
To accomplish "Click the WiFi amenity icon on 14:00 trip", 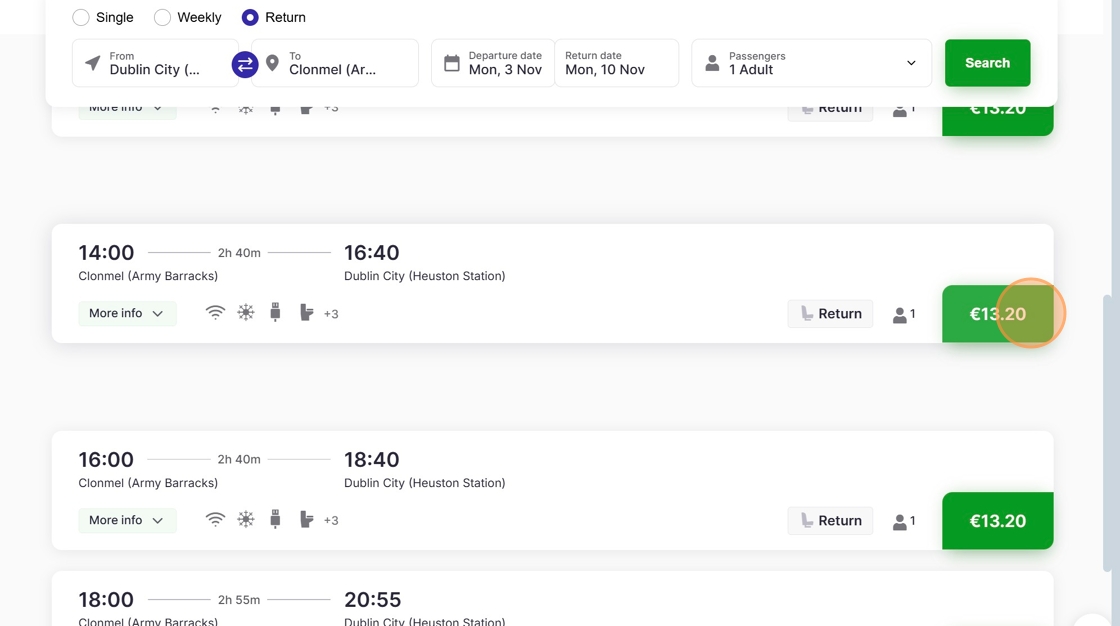I will [x=215, y=313].
